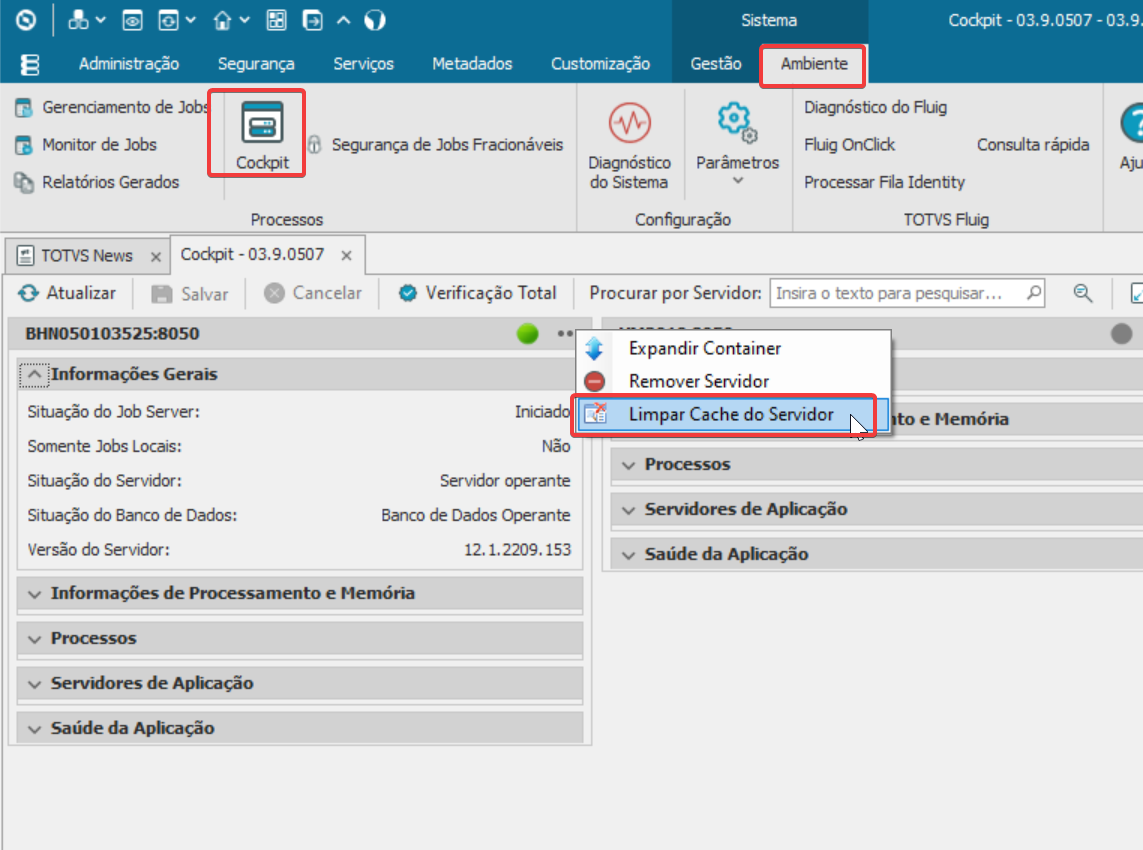This screenshot has width=1143, height=850.
Task: Open the Customização ribbon tab
Action: click(x=600, y=64)
